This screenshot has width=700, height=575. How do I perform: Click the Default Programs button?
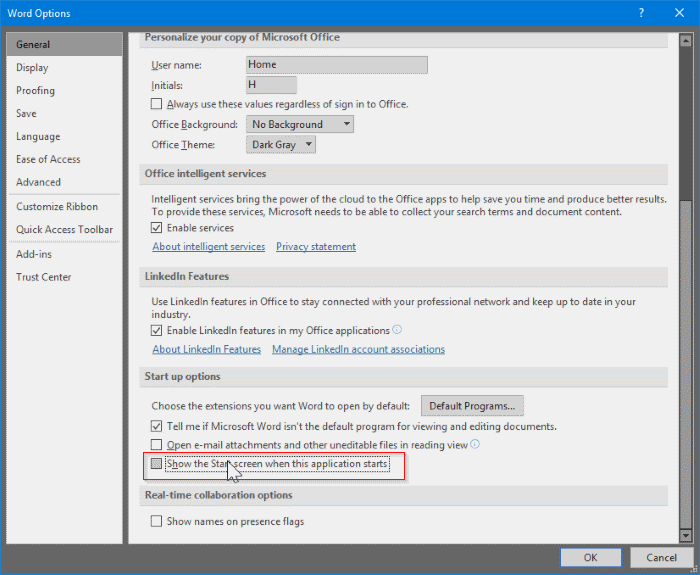point(472,406)
